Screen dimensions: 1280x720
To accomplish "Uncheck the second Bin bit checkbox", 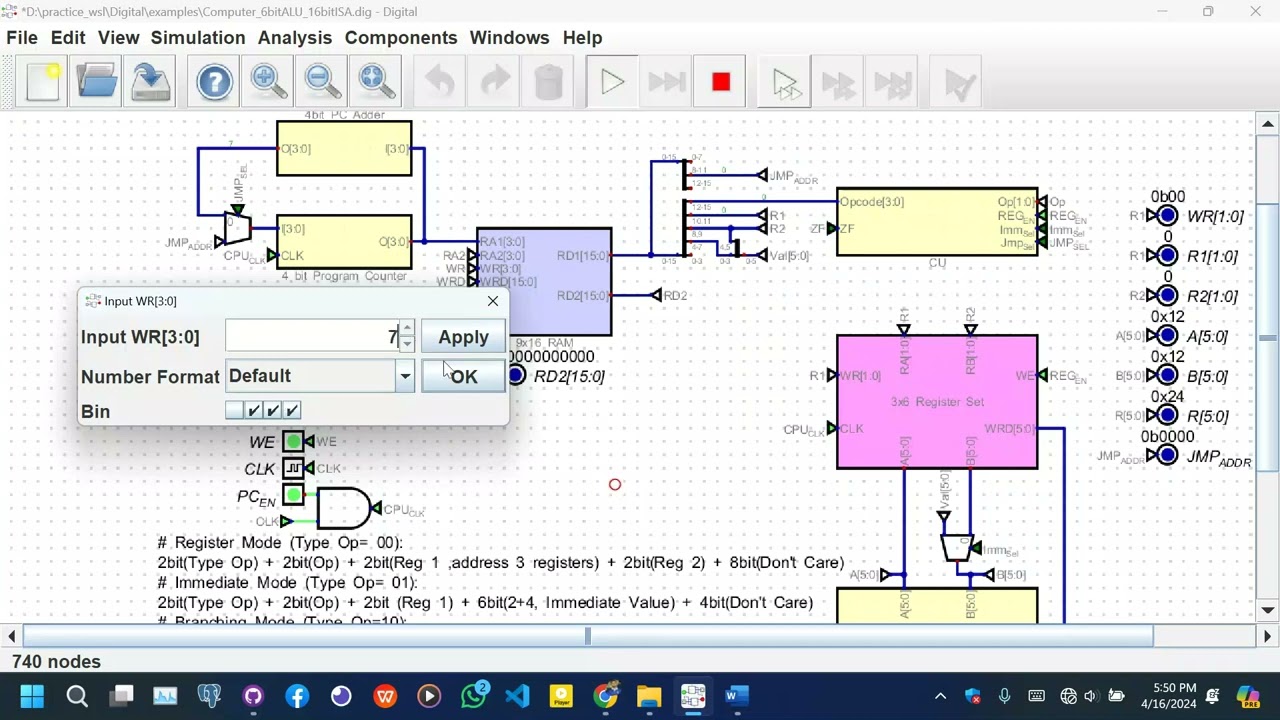I will pyautogui.click(x=254, y=410).
